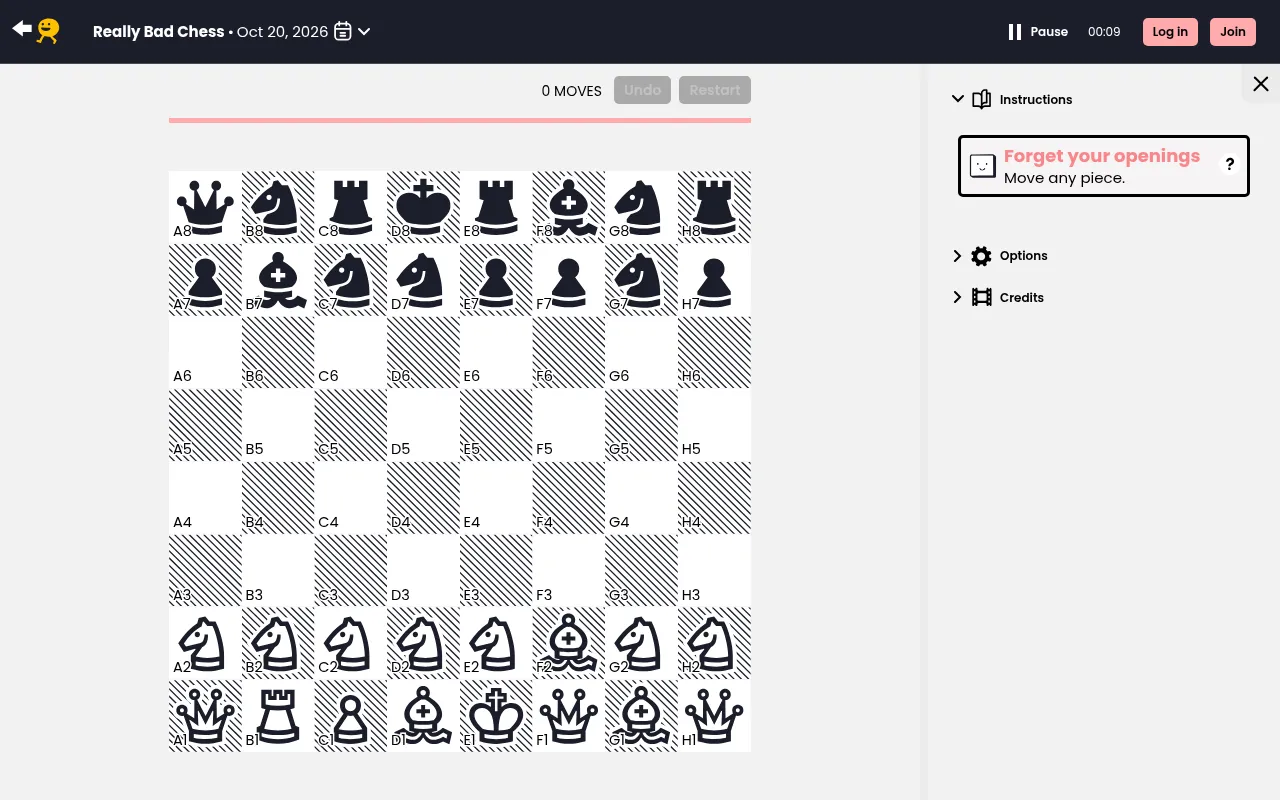Screen dimensions: 1280x800
Task: Click the empty D5 square
Action: pyautogui.click(x=423, y=425)
